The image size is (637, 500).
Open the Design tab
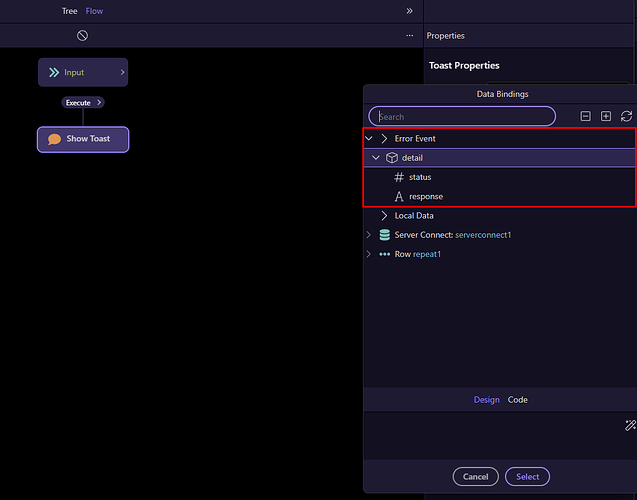[x=486, y=400]
